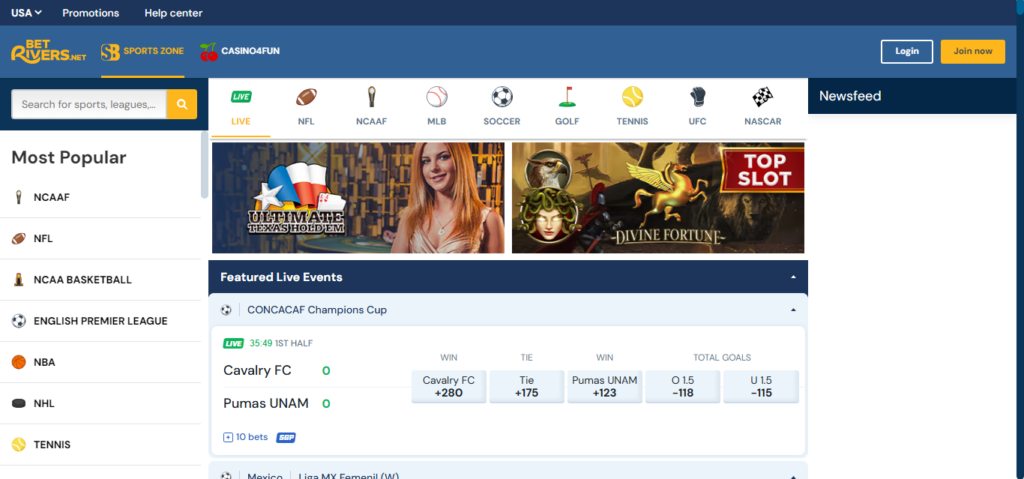Select Under 1.5 goals at -115

click(x=761, y=387)
